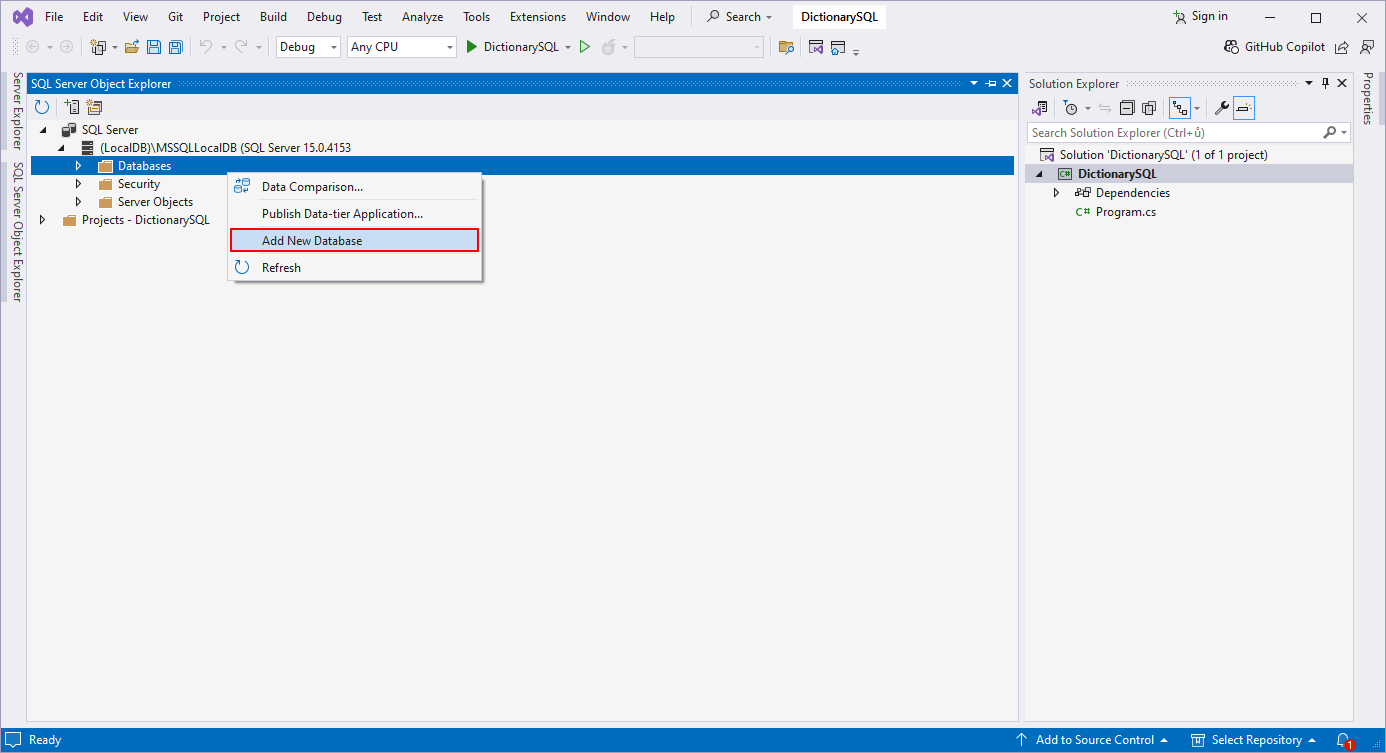Open the Git menu
Viewport: 1386px width, 753px height.
tap(175, 16)
